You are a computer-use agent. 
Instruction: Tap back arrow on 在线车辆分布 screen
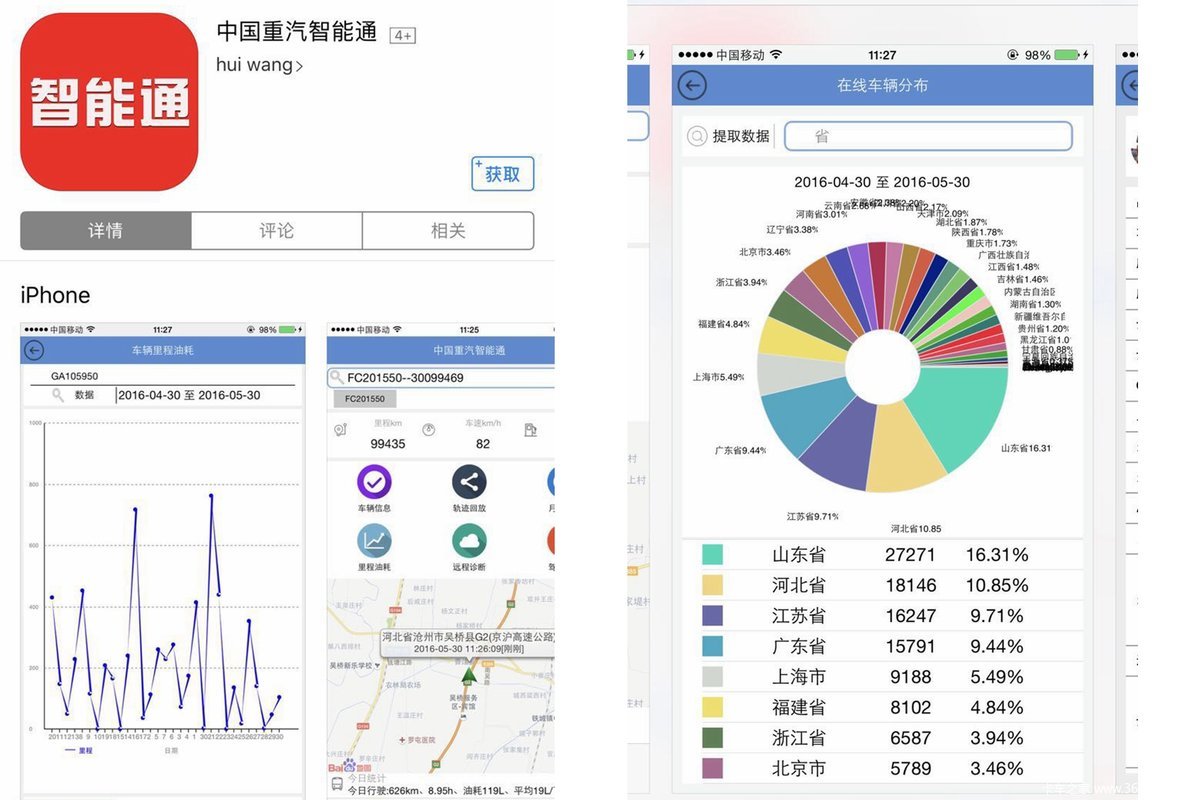(692, 86)
